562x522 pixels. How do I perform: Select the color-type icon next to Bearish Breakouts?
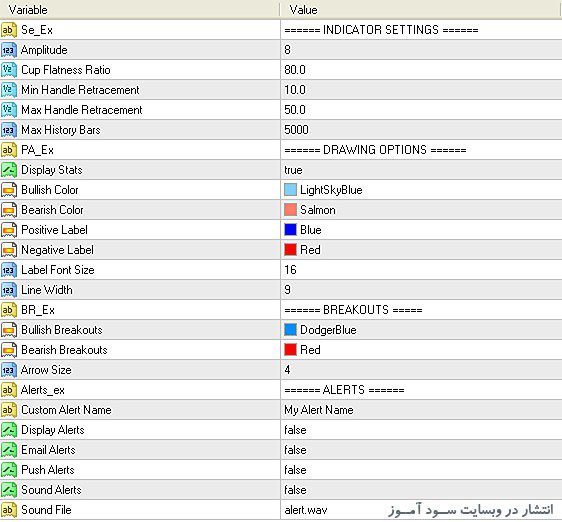[x=9, y=350]
